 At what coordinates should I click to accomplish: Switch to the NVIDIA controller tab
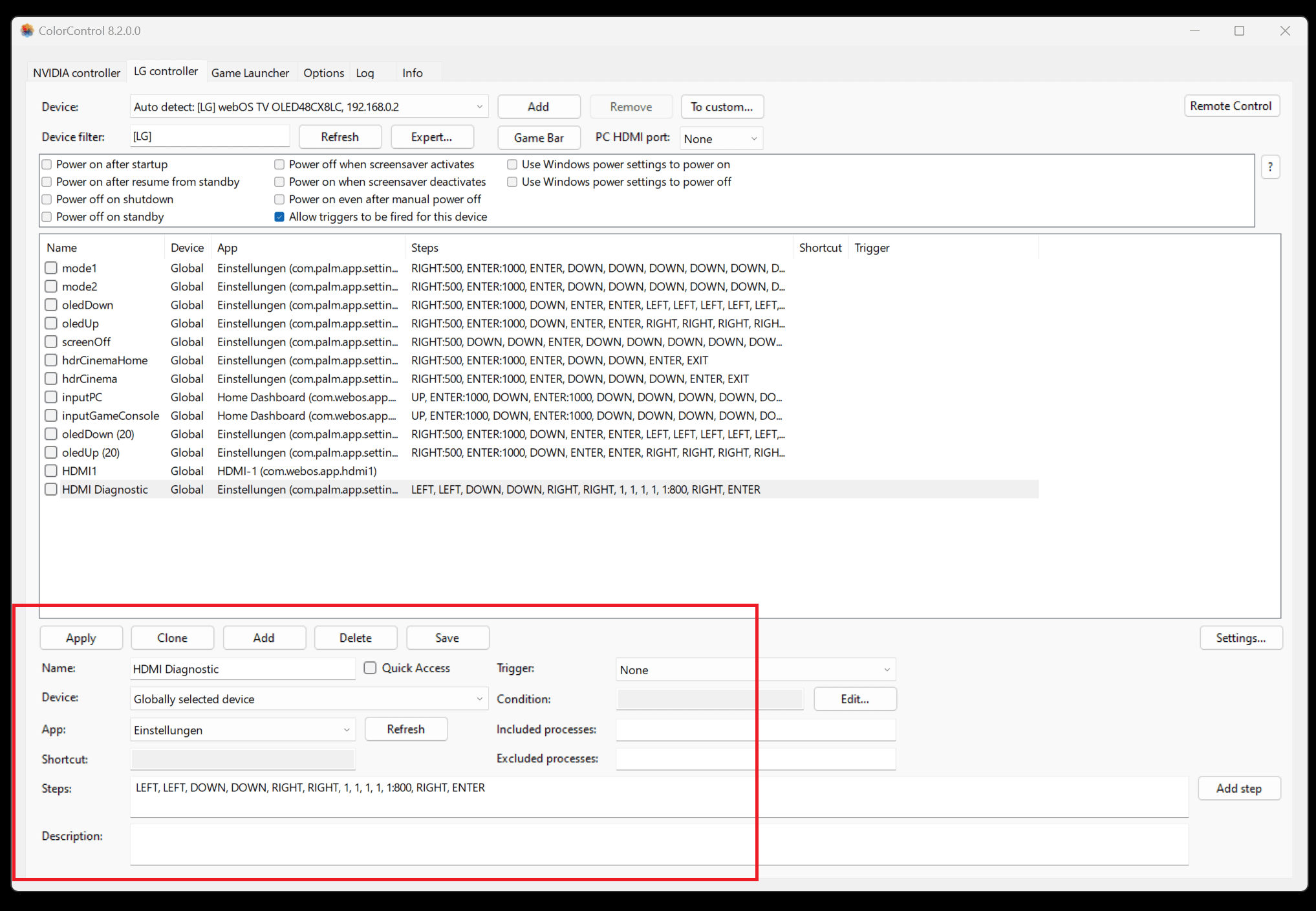76,72
